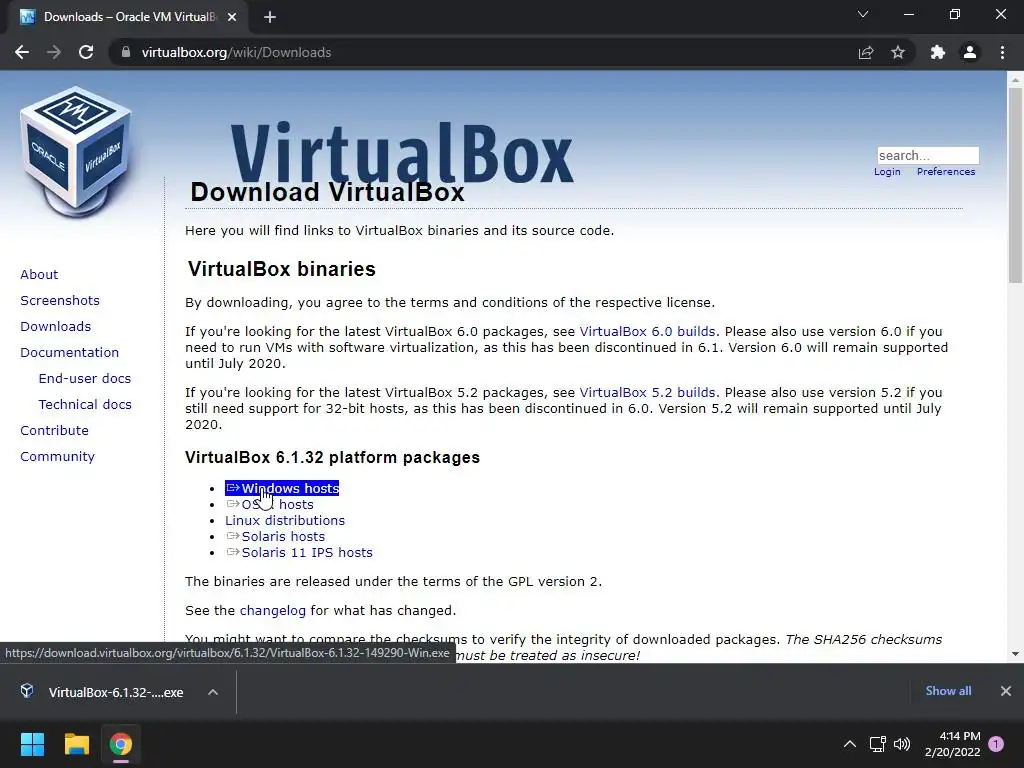
Task: Click the VirtualBox file icon in downloads bar
Action: pyautogui.click(x=27, y=691)
